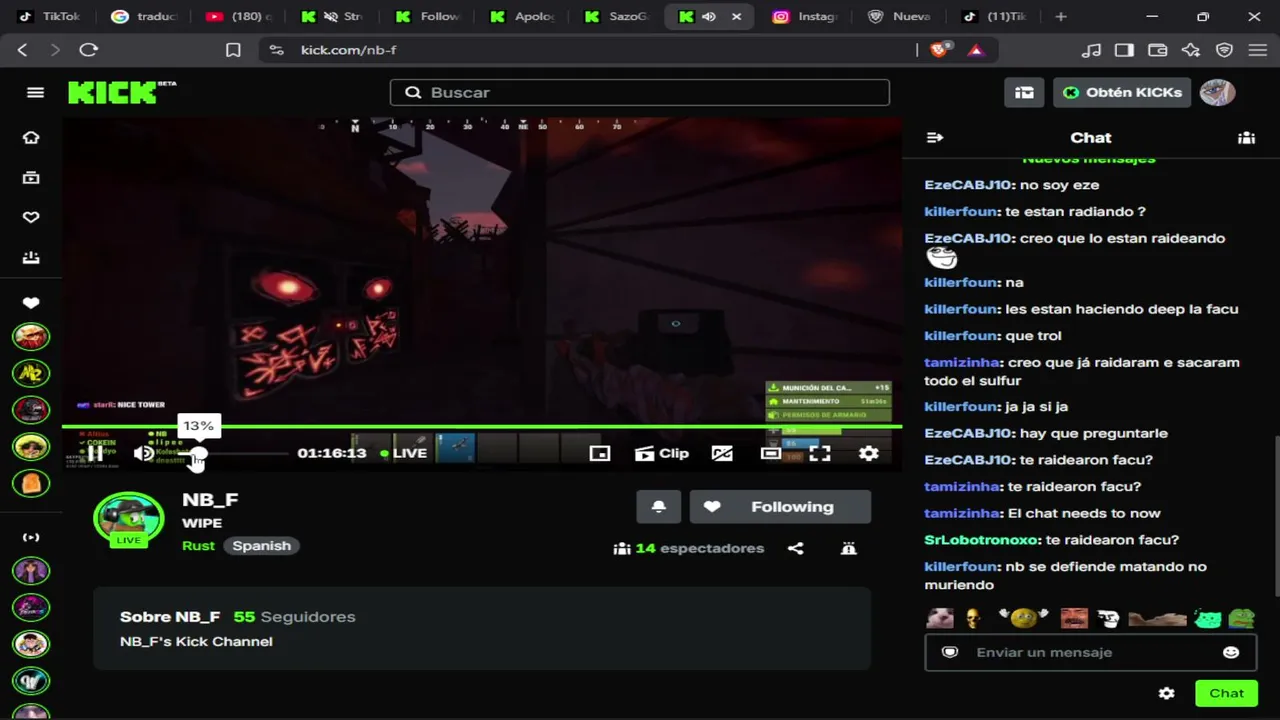Enter fullscreen video mode
The height and width of the screenshot is (720, 1280).
(x=820, y=453)
